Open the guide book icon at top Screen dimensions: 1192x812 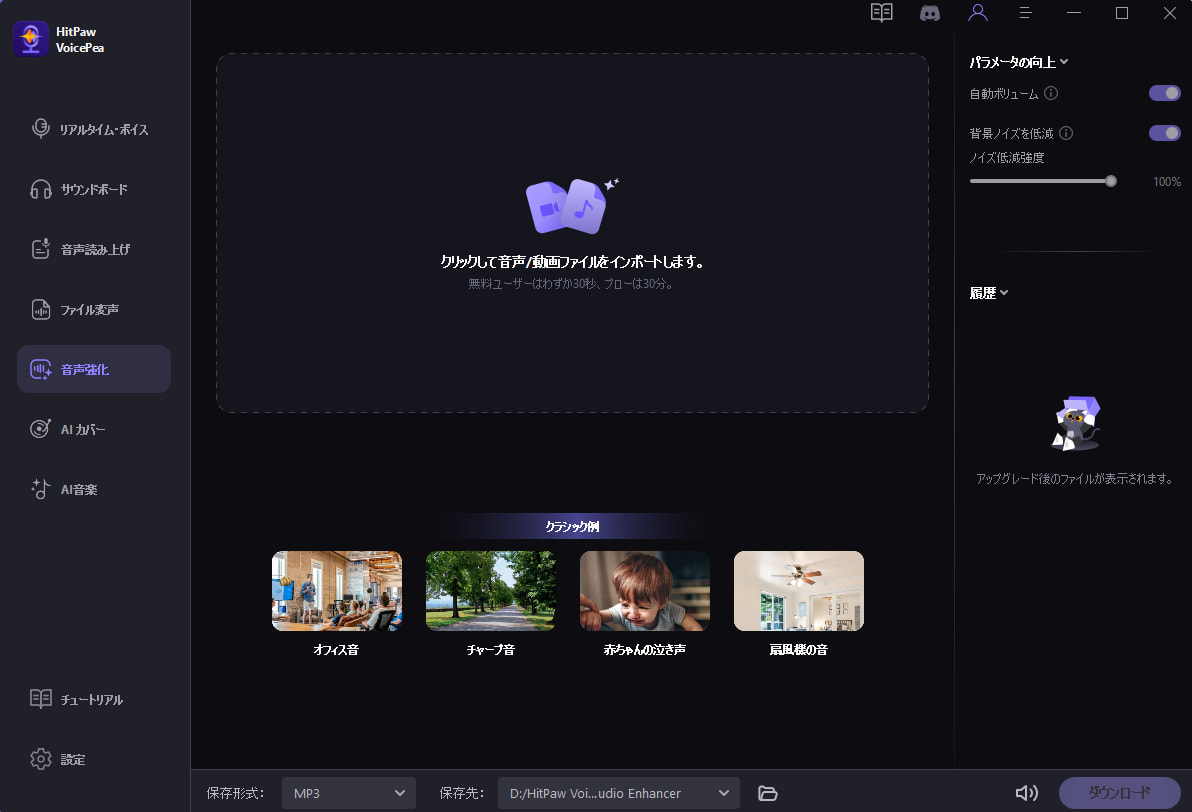click(x=881, y=13)
